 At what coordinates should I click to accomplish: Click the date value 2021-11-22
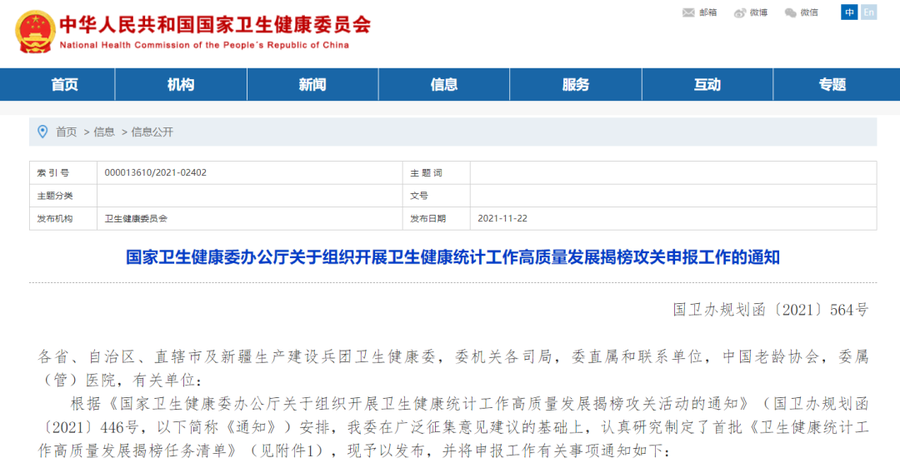[x=502, y=219]
